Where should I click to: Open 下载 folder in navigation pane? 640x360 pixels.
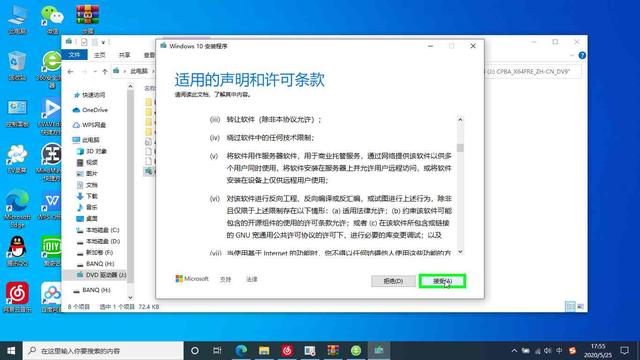pyautogui.click(x=92, y=196)
